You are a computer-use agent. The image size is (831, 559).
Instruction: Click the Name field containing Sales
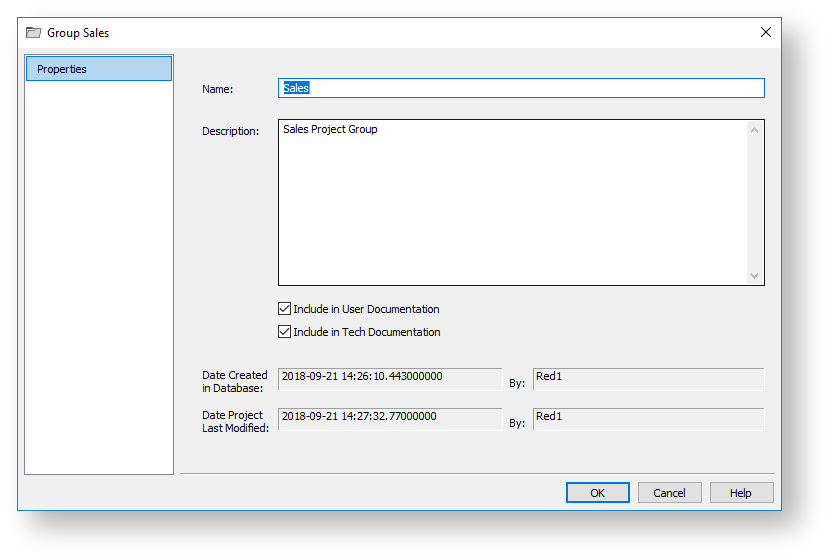tap(520, 88)
